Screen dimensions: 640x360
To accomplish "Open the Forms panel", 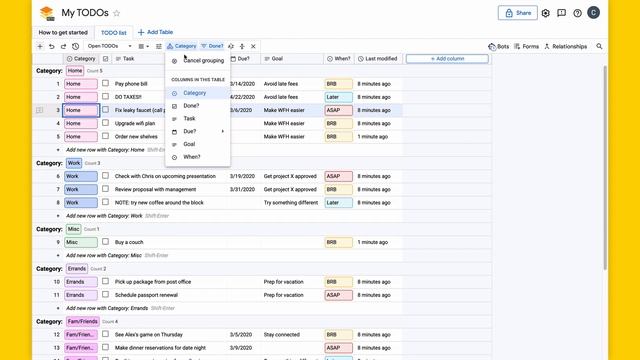I will pos(527,47).
